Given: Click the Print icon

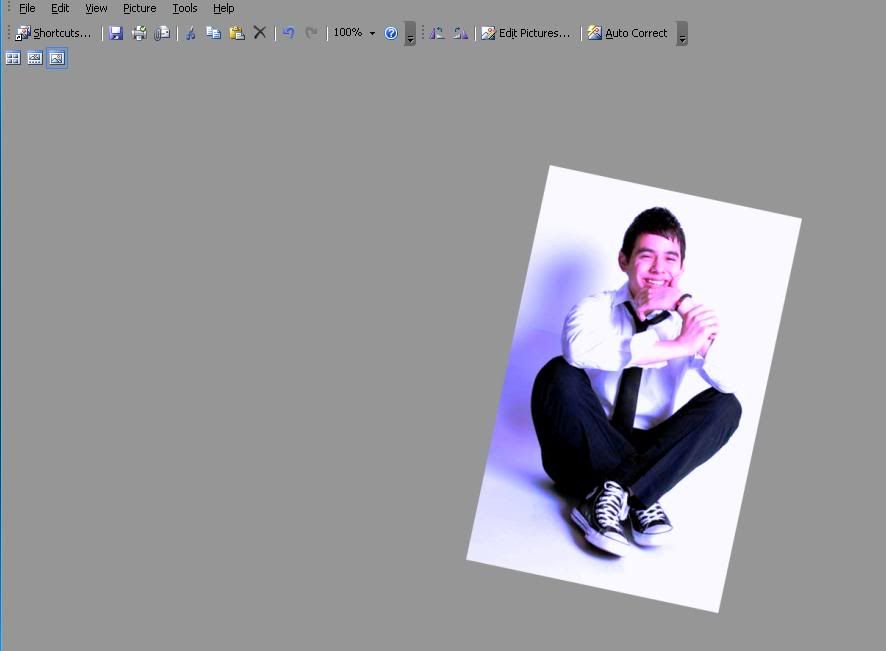Looking at the screenshot, I should (x=139, y=33).
